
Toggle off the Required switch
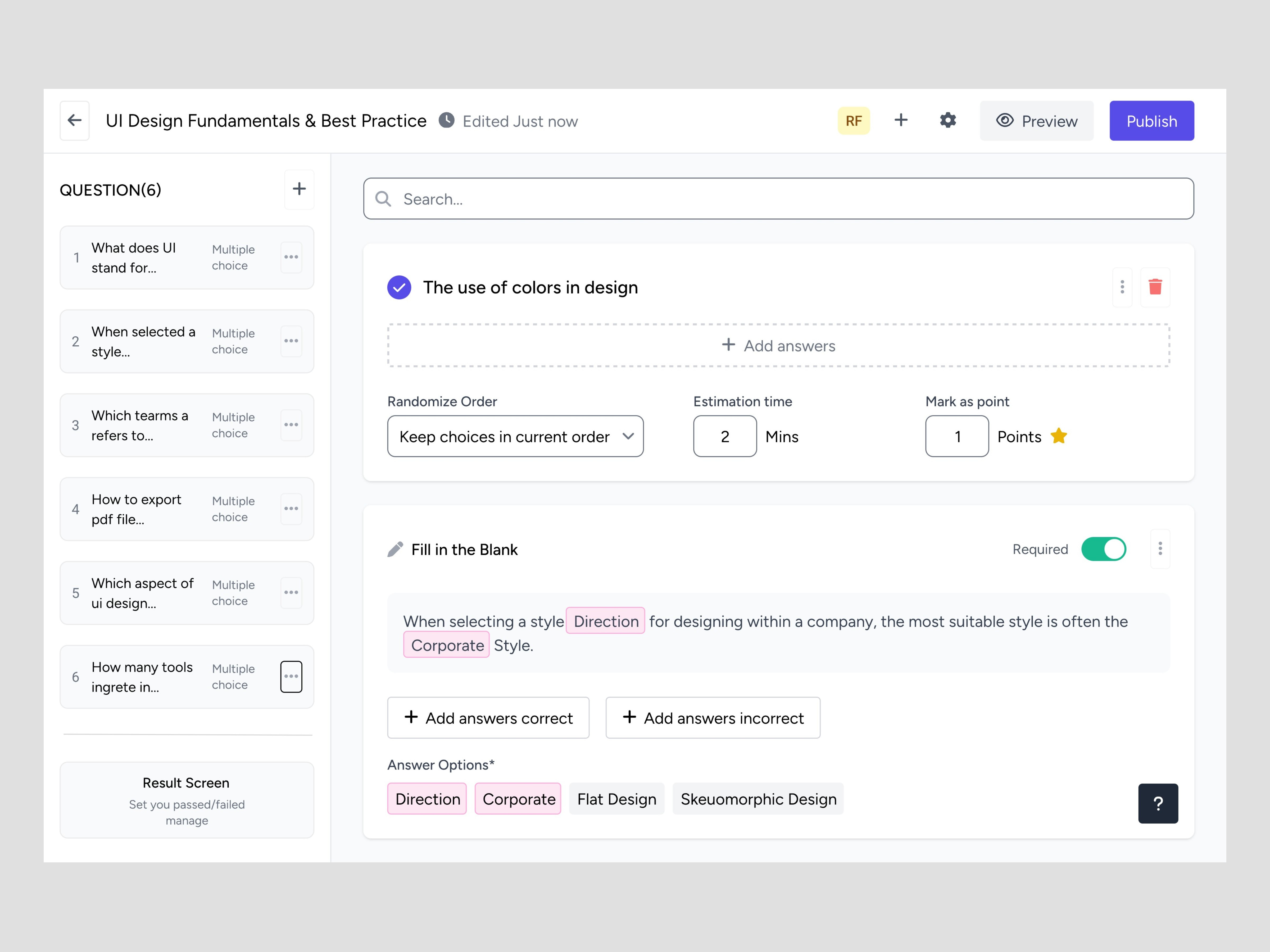[x=1103, y=549]
